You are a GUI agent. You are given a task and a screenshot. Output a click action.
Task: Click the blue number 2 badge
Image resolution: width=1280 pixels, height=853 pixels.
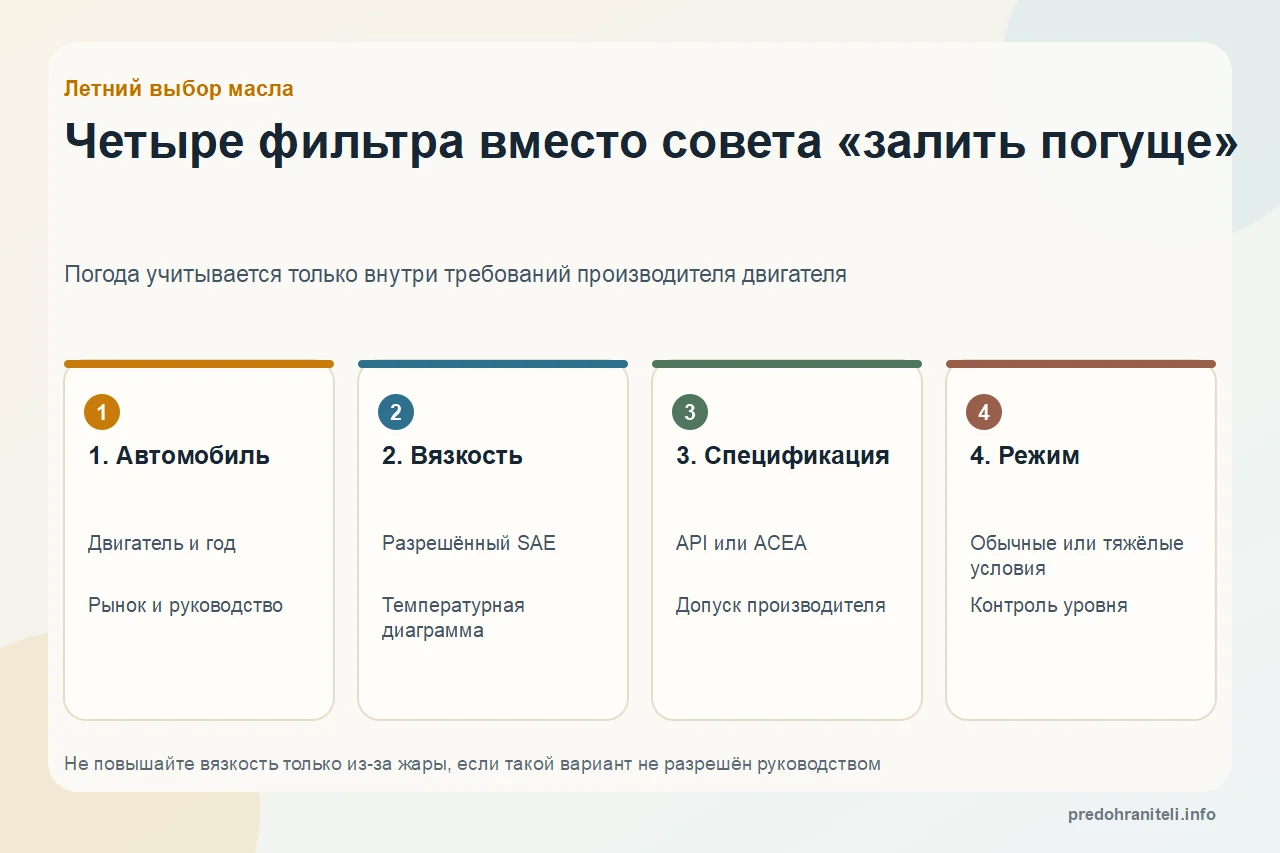pos(396,412)
